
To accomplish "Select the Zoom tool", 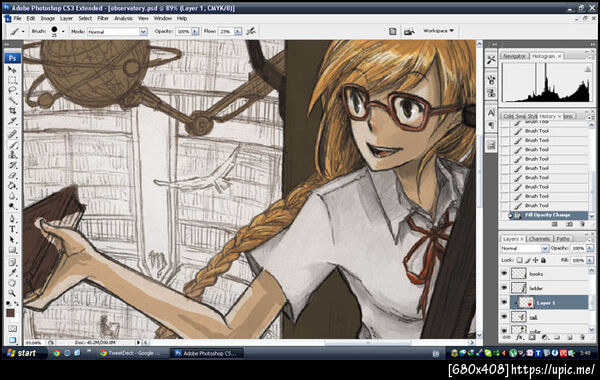I will tap(12, 293).
